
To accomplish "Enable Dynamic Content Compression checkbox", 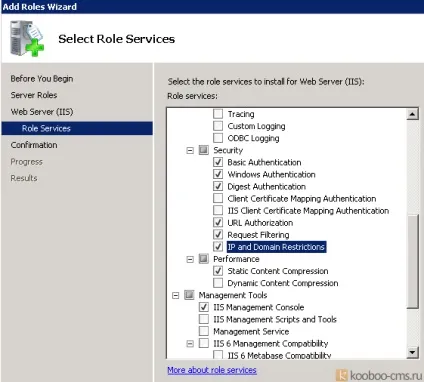I will pyautogui.click(x=218, y=283).
